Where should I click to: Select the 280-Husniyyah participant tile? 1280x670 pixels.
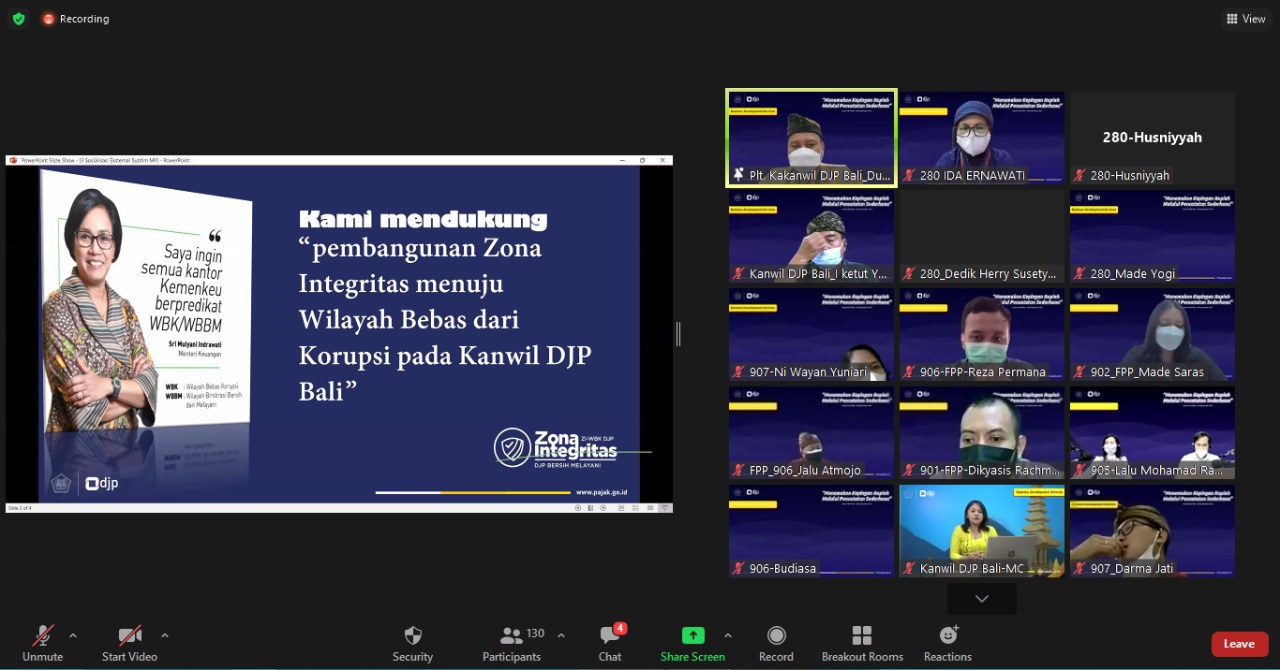tap(1152, 138)
